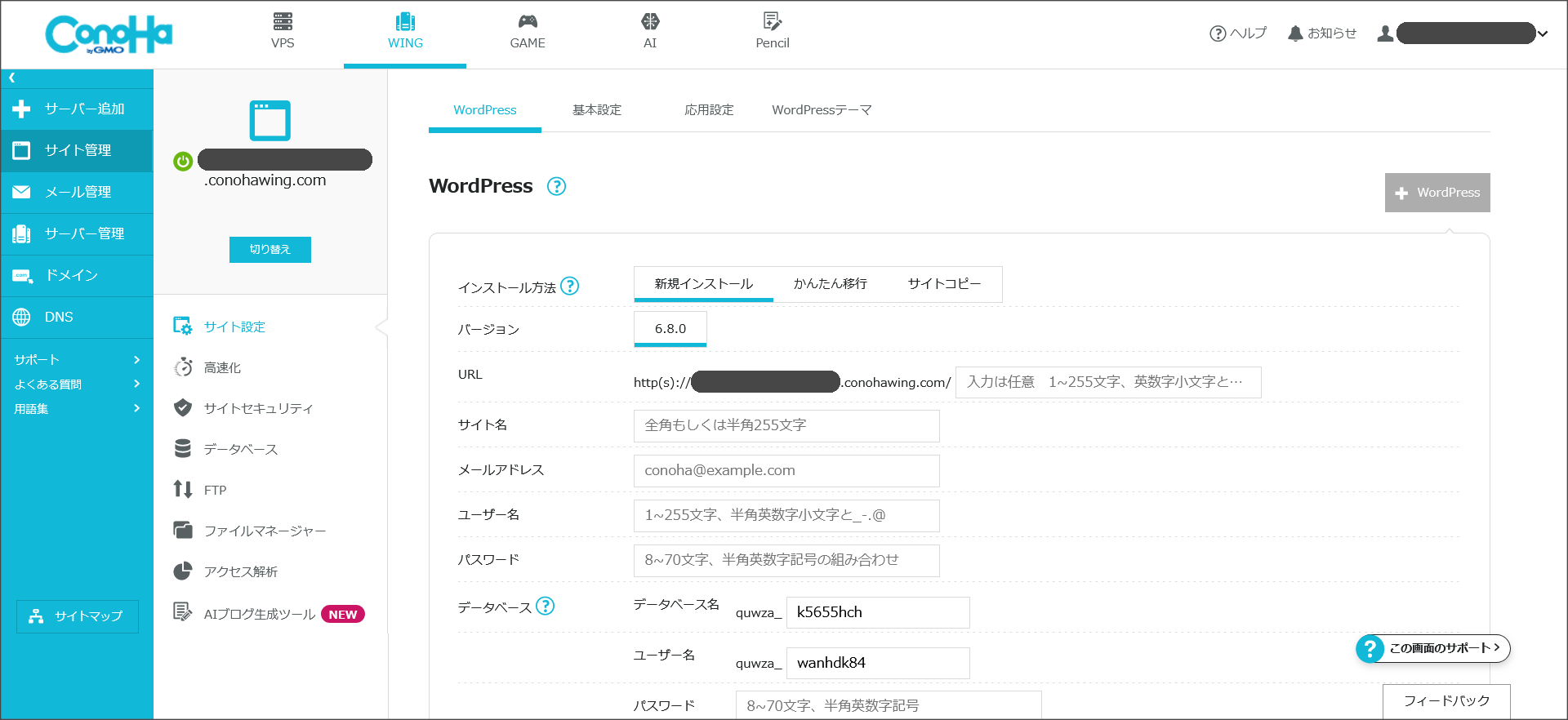Click the help icon beside インストール方法

570,287
